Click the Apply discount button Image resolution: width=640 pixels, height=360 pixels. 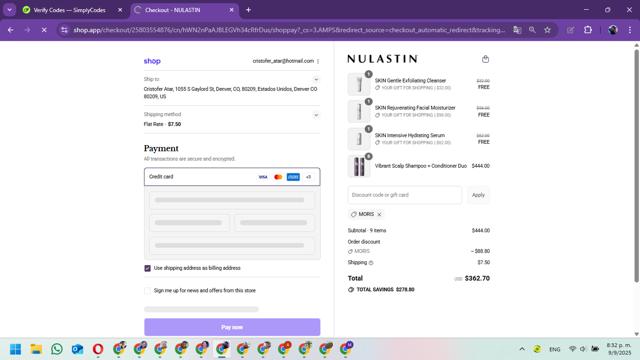pyautogui.click(x=478, y=195)
